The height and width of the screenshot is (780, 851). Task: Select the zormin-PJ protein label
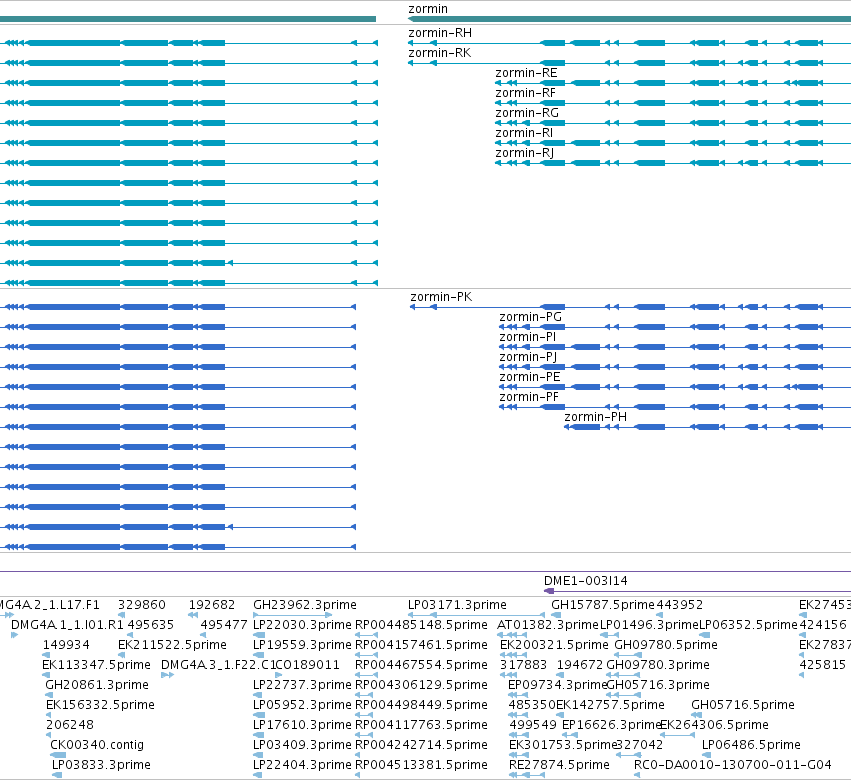pos(528,358)
